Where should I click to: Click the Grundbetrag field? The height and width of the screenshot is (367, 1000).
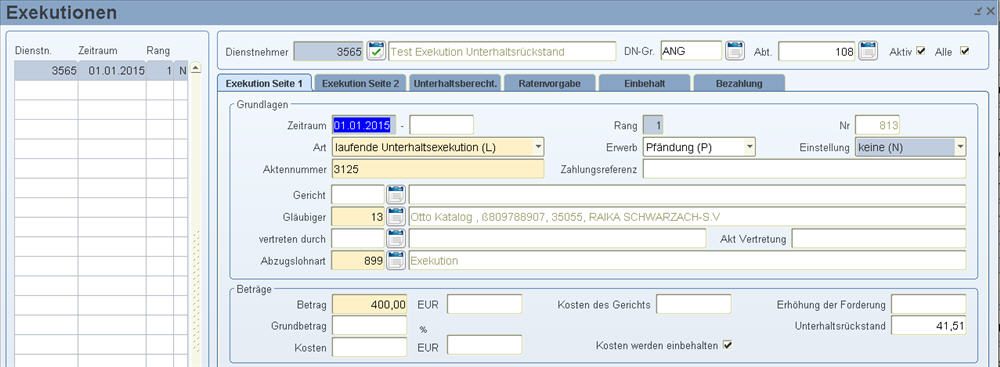pos(369,326)
